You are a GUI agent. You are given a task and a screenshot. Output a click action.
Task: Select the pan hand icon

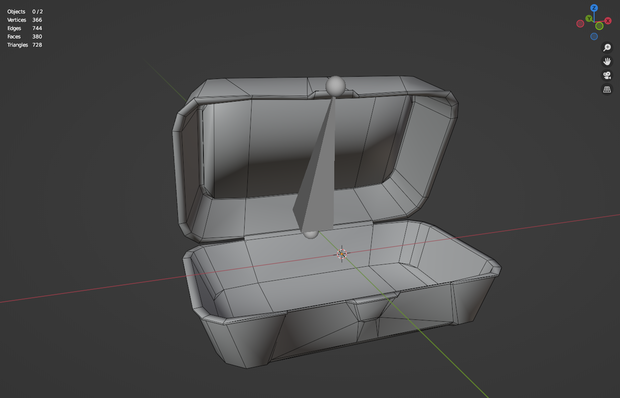coord(607,62)
